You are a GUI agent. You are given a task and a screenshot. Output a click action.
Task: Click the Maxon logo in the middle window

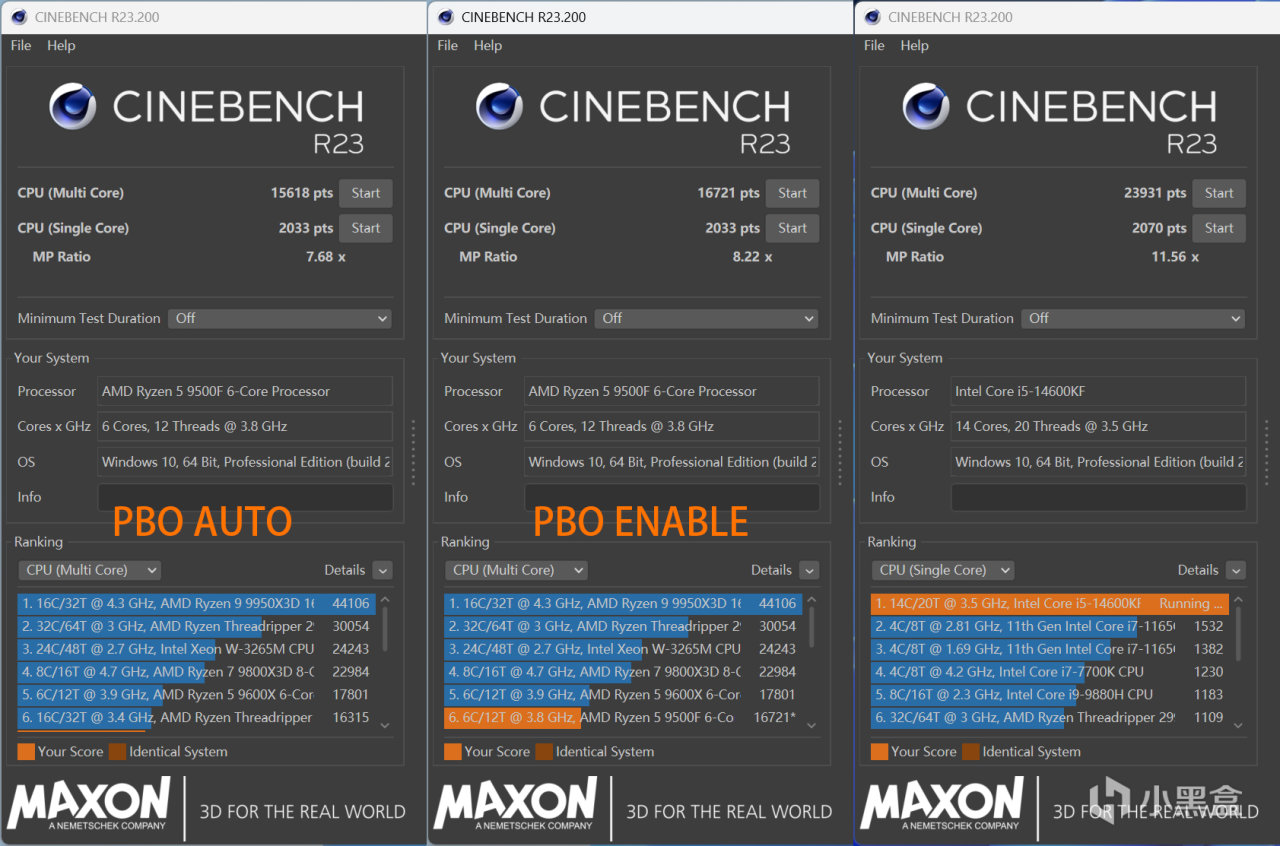pos(516,805)
